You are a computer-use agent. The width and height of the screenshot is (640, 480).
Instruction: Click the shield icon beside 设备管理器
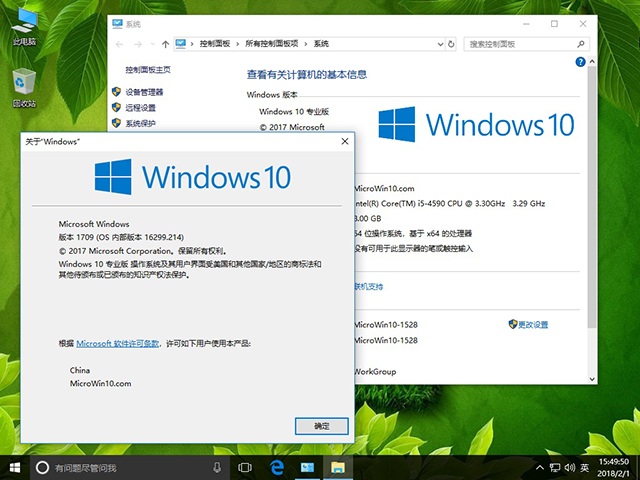[x=116, y=92]
